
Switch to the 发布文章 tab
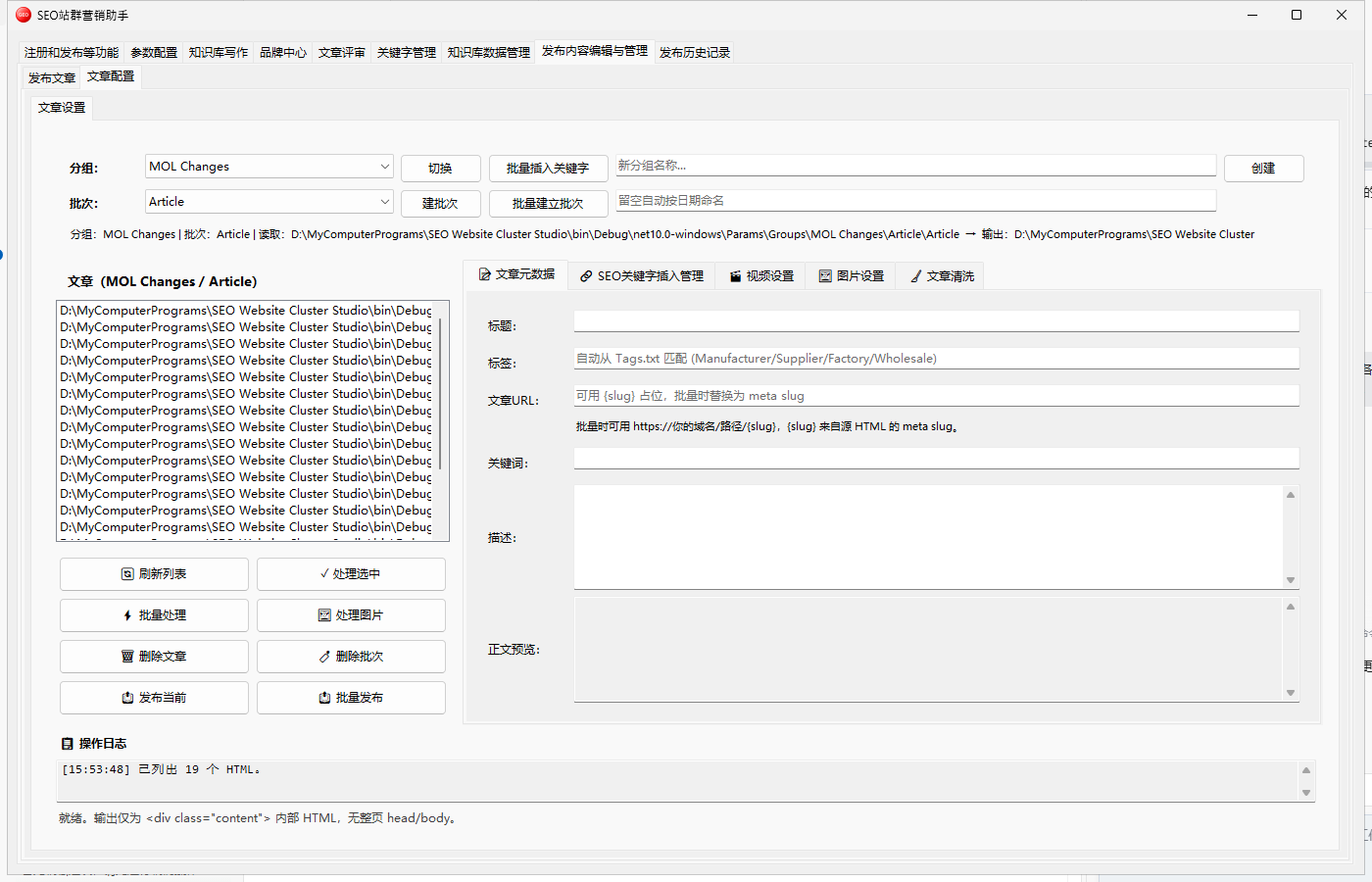pos(52,78)
